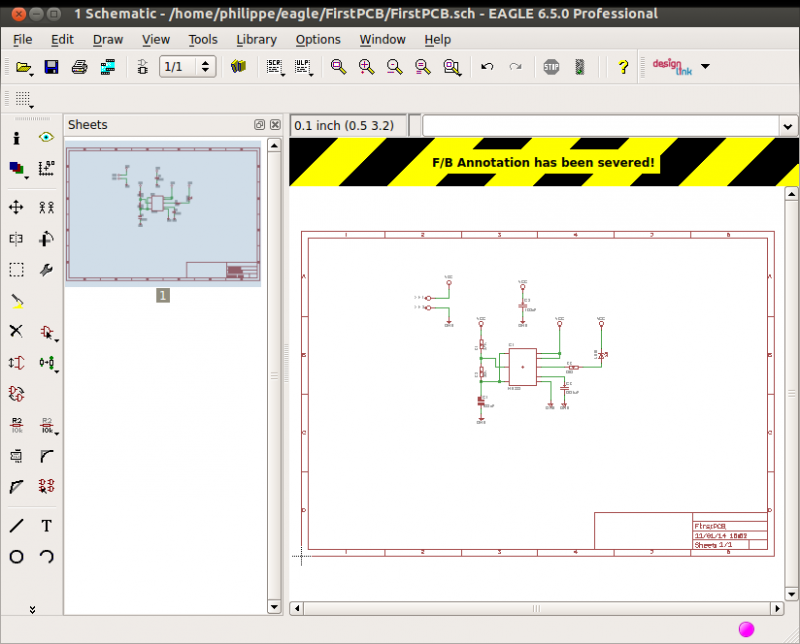Viewport: 800px width, 644px height.
Task: Select the Text T tool
Action: (46, 526)
